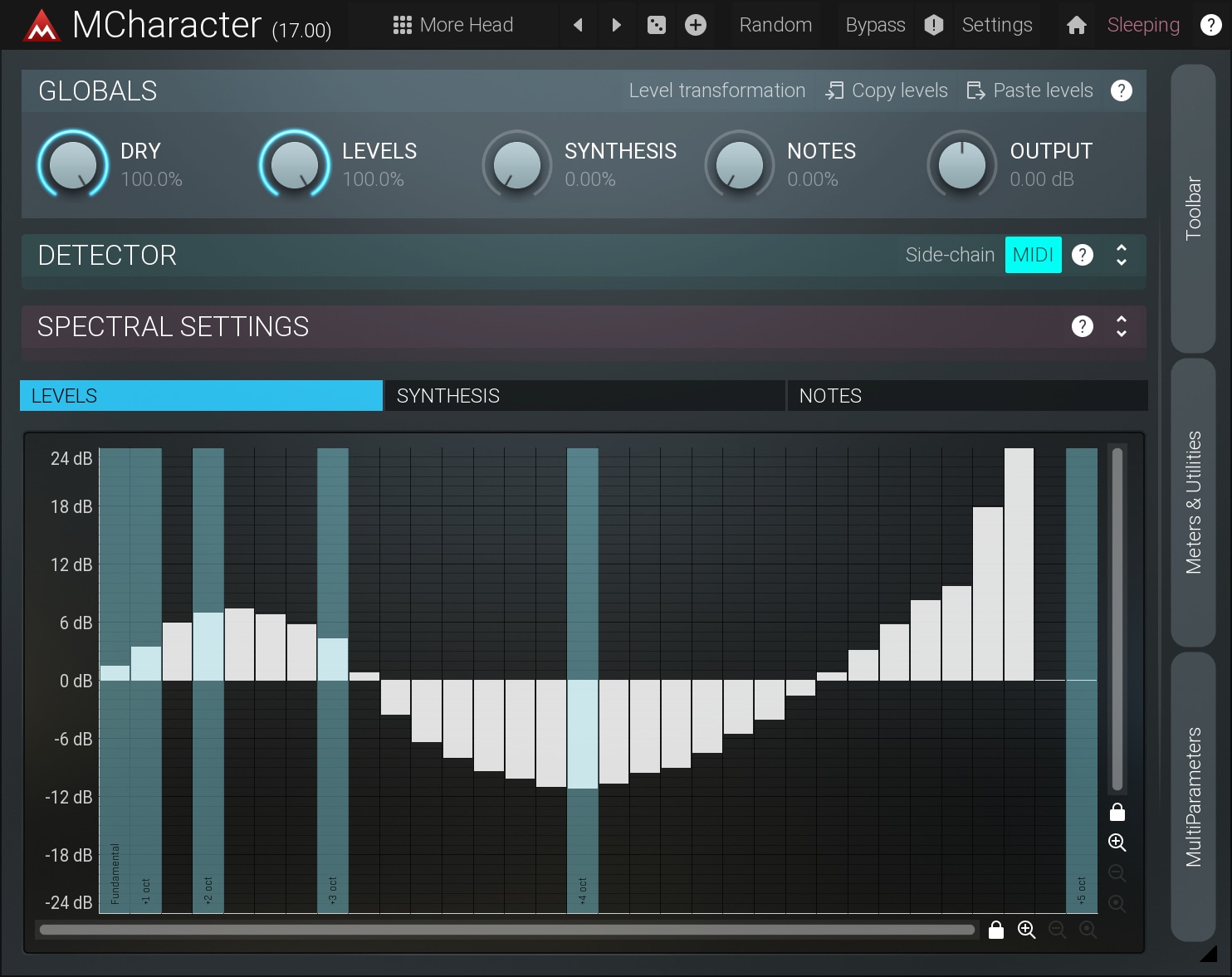Switch to the NOTES tab
The height and width of the screenshot is (977, 1232).
967,396
